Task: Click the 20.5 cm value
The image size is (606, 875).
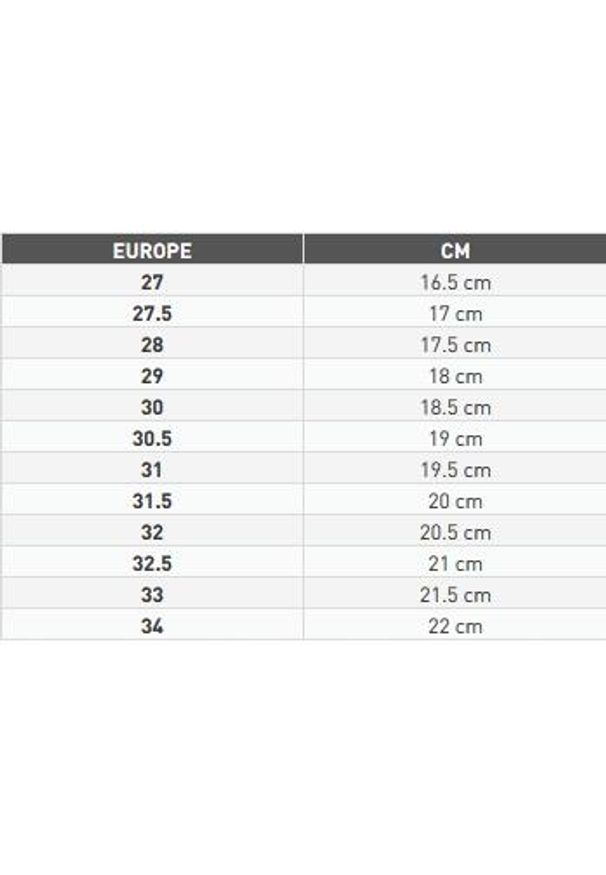Action: click(455, 532)
